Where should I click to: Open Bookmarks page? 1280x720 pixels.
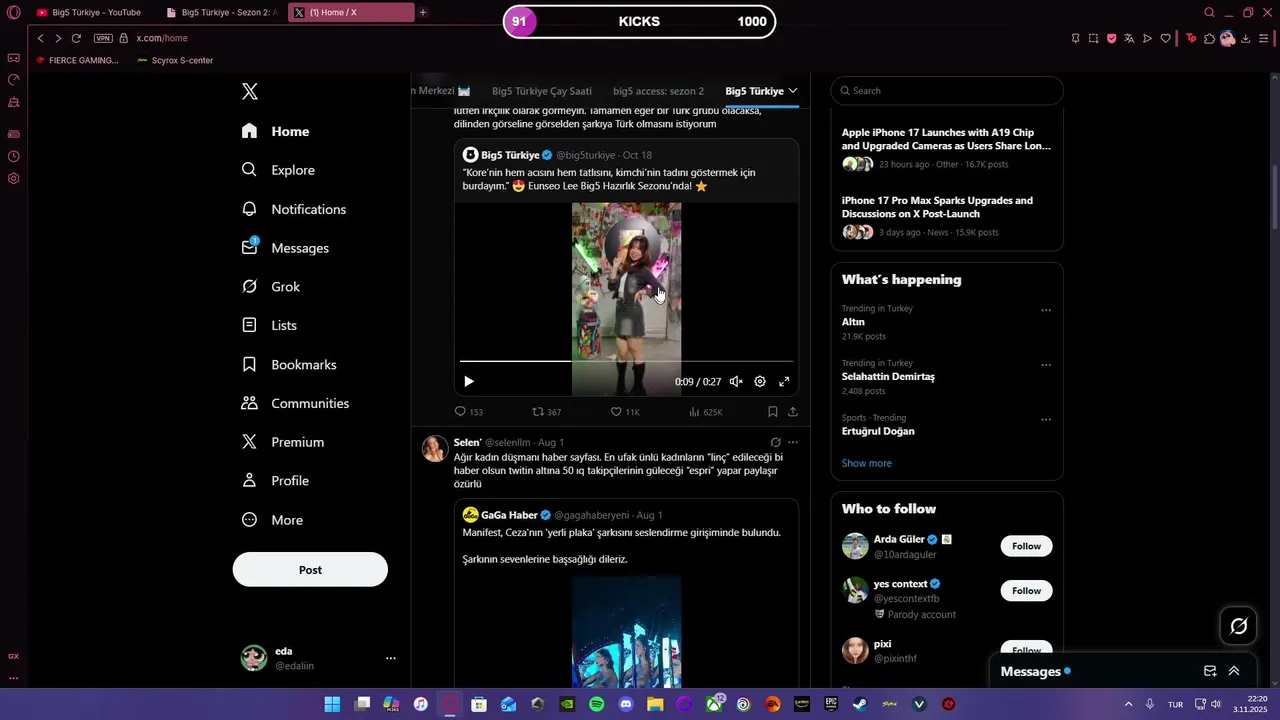click(x=289, y=365)
